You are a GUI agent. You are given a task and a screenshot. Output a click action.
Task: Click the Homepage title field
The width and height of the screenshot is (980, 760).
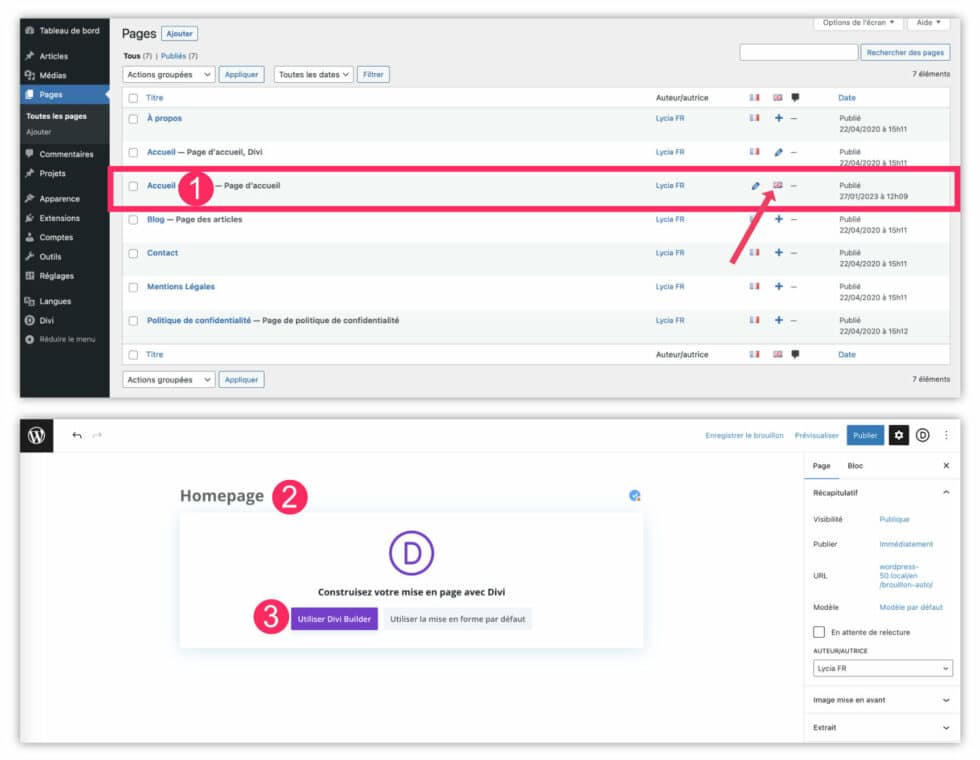[x=221, y=494]
